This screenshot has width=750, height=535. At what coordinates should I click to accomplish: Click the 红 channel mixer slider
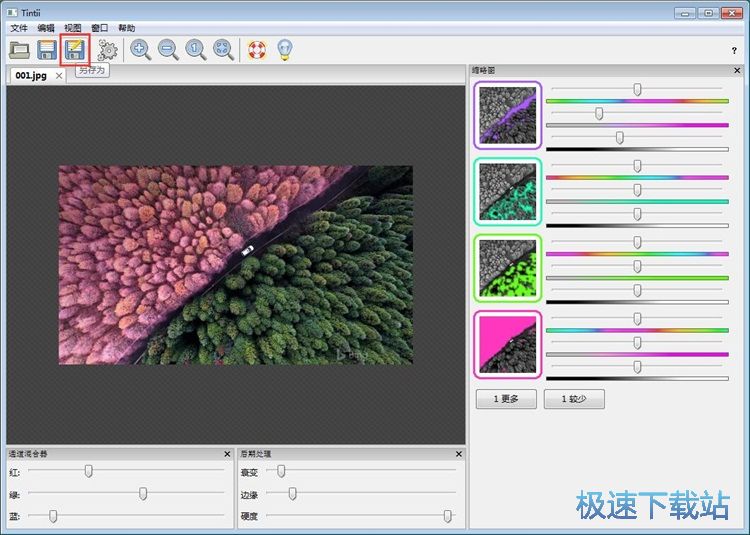[x=89, y=470]
